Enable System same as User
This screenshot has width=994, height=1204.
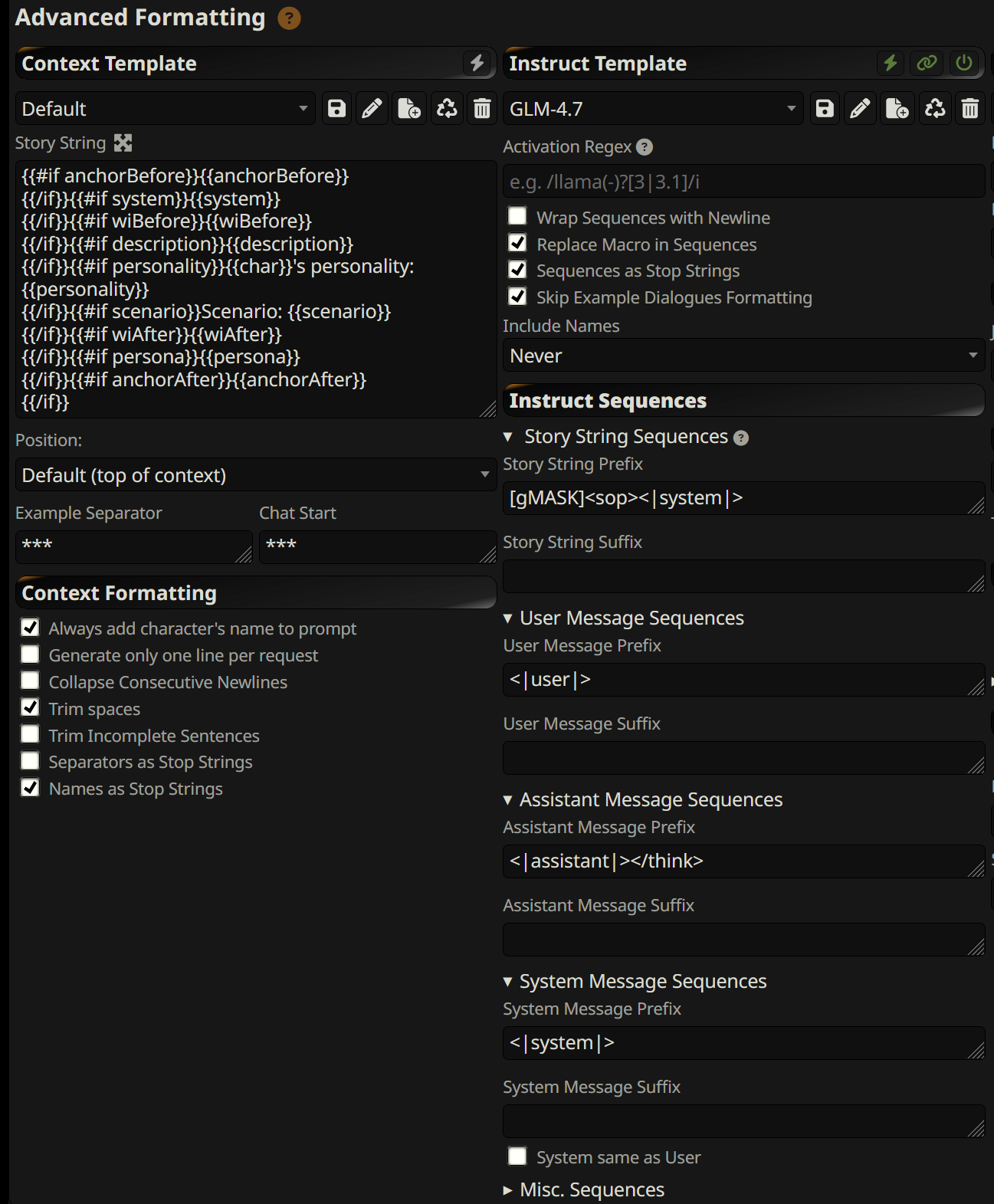tap(517, 1156)
